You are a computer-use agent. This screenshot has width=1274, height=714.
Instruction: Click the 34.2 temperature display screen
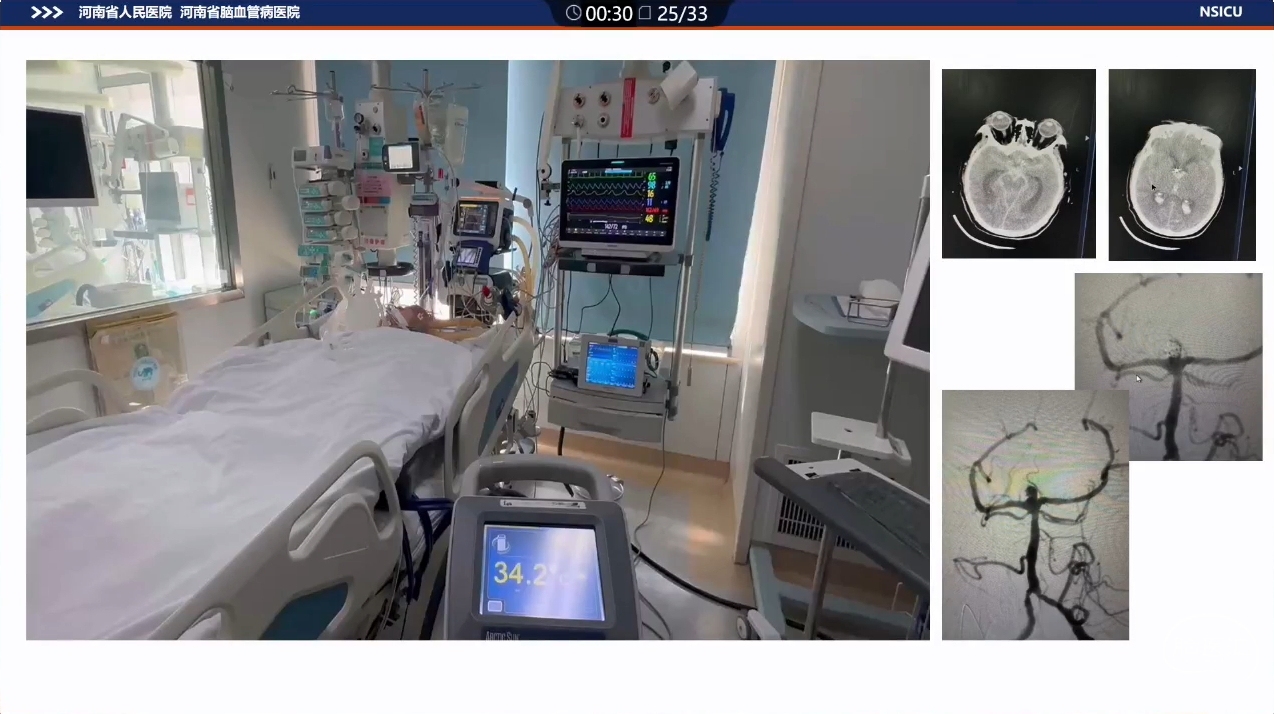544,571
